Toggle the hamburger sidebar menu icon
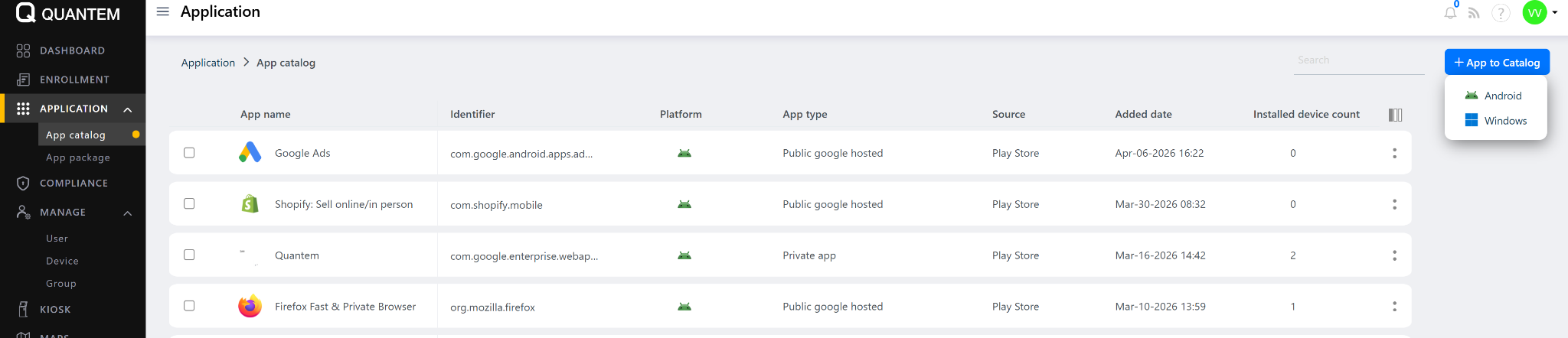Viewport: 1568px width, 338px height. coord(162,12)
